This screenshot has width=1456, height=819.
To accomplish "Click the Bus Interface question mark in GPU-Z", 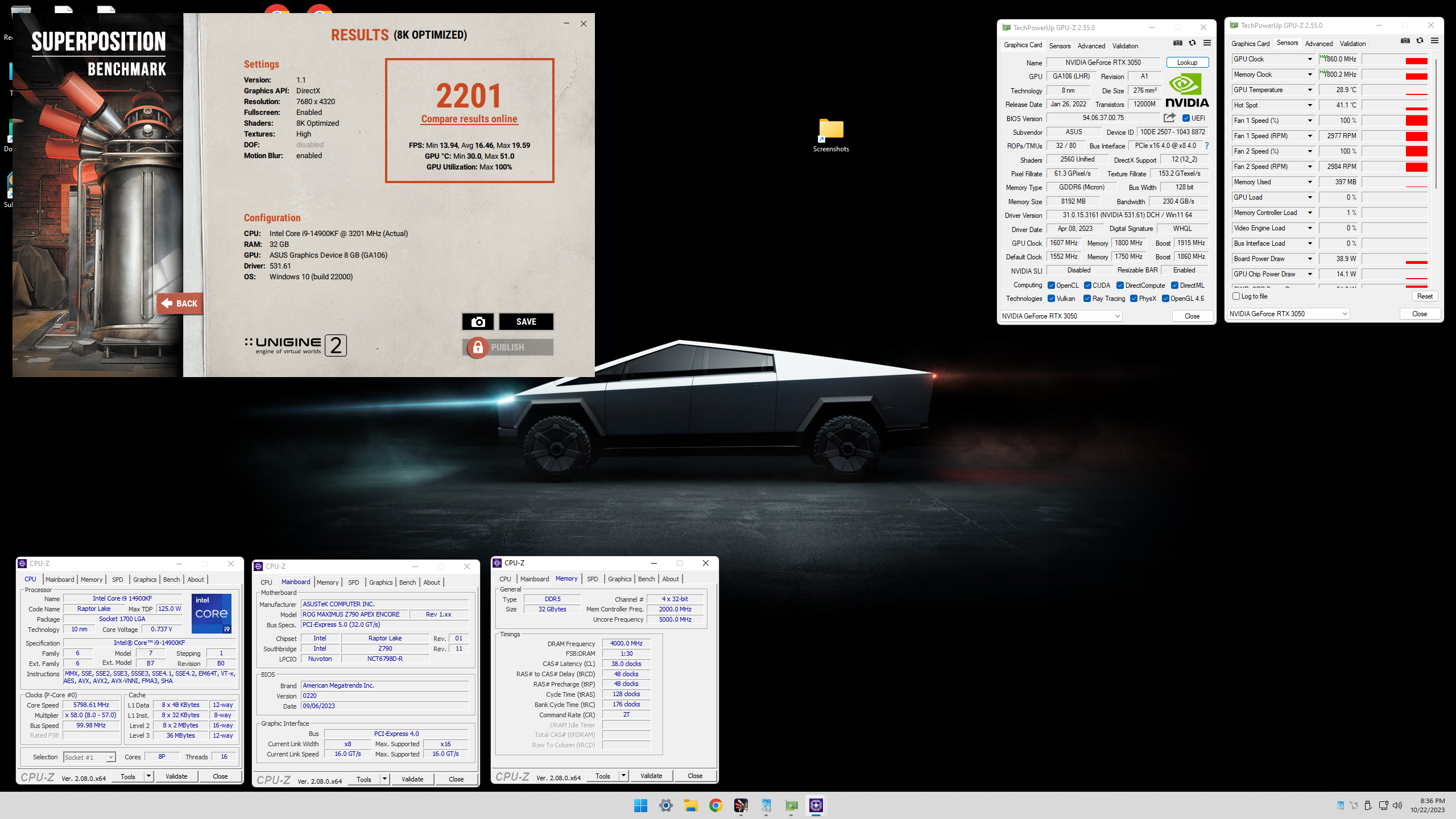I will (x=1206, y=146).
